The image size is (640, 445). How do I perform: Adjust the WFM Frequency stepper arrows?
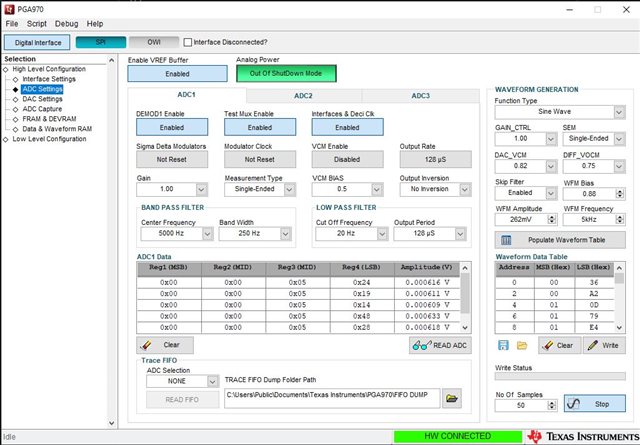pos(620,220)
